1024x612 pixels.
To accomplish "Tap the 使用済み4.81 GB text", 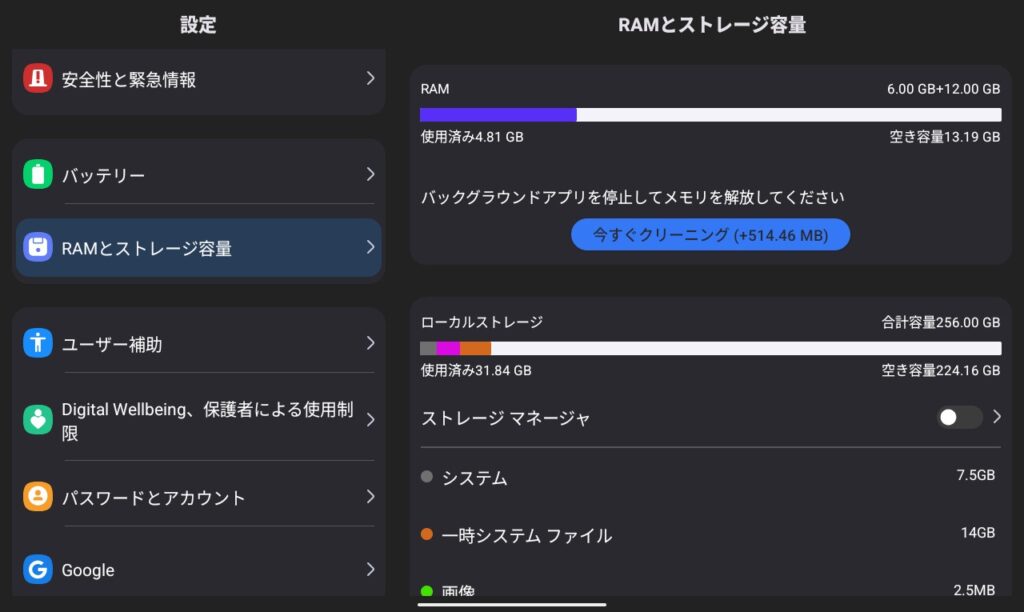I will point(472,137).
